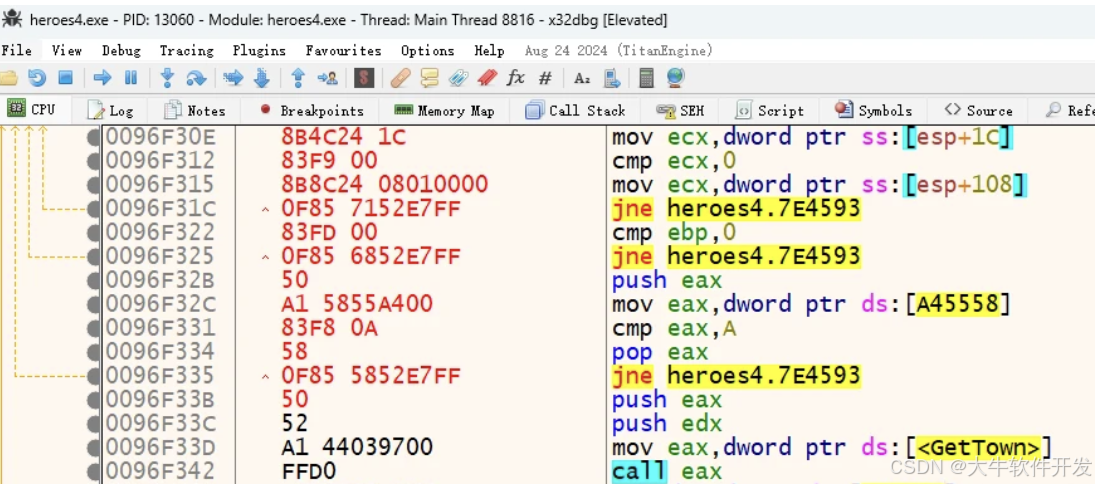
Task: Select address 0096F32C in disassembly
Action: 161,304
